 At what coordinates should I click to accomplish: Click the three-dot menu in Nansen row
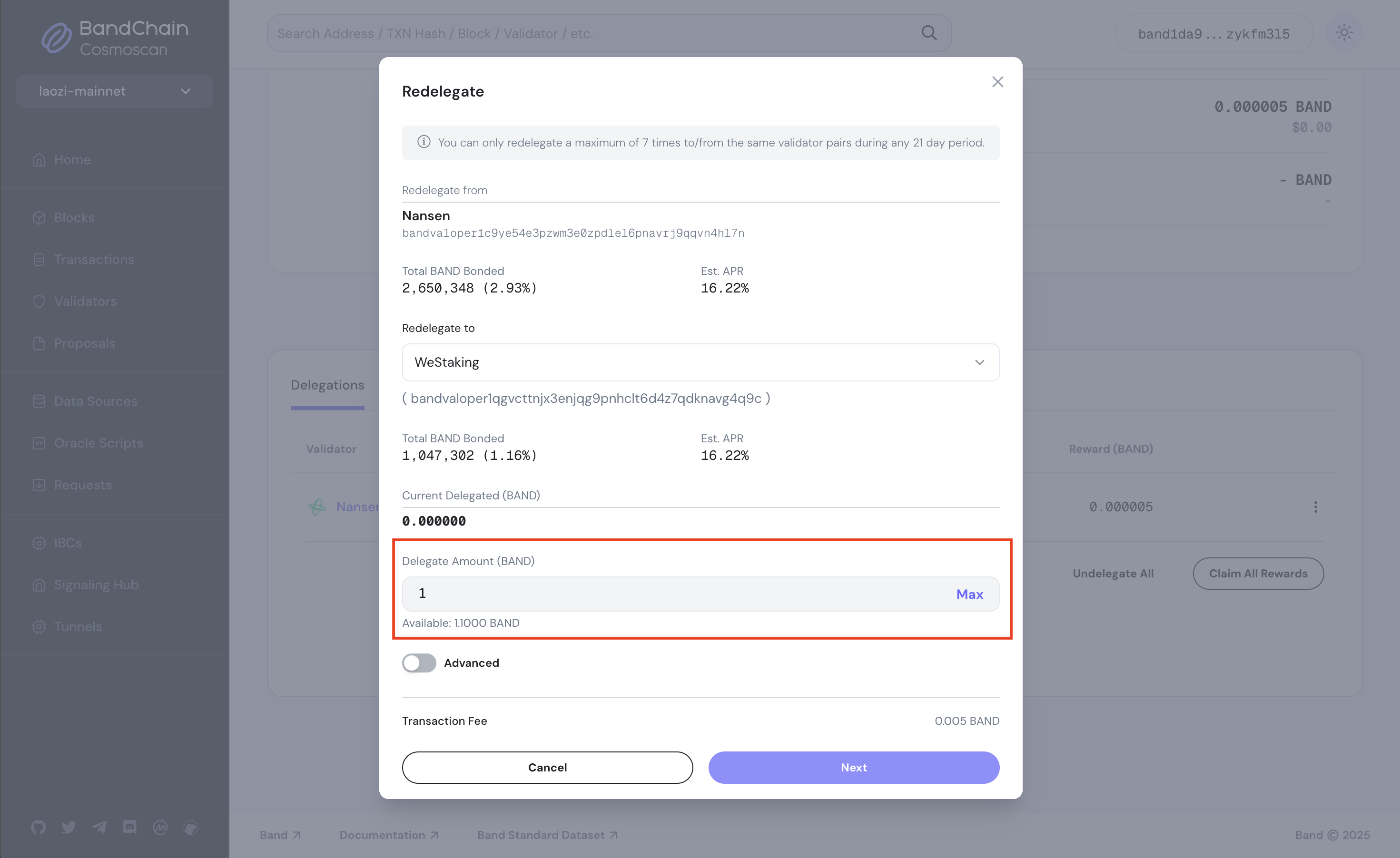coord(1315,507)
